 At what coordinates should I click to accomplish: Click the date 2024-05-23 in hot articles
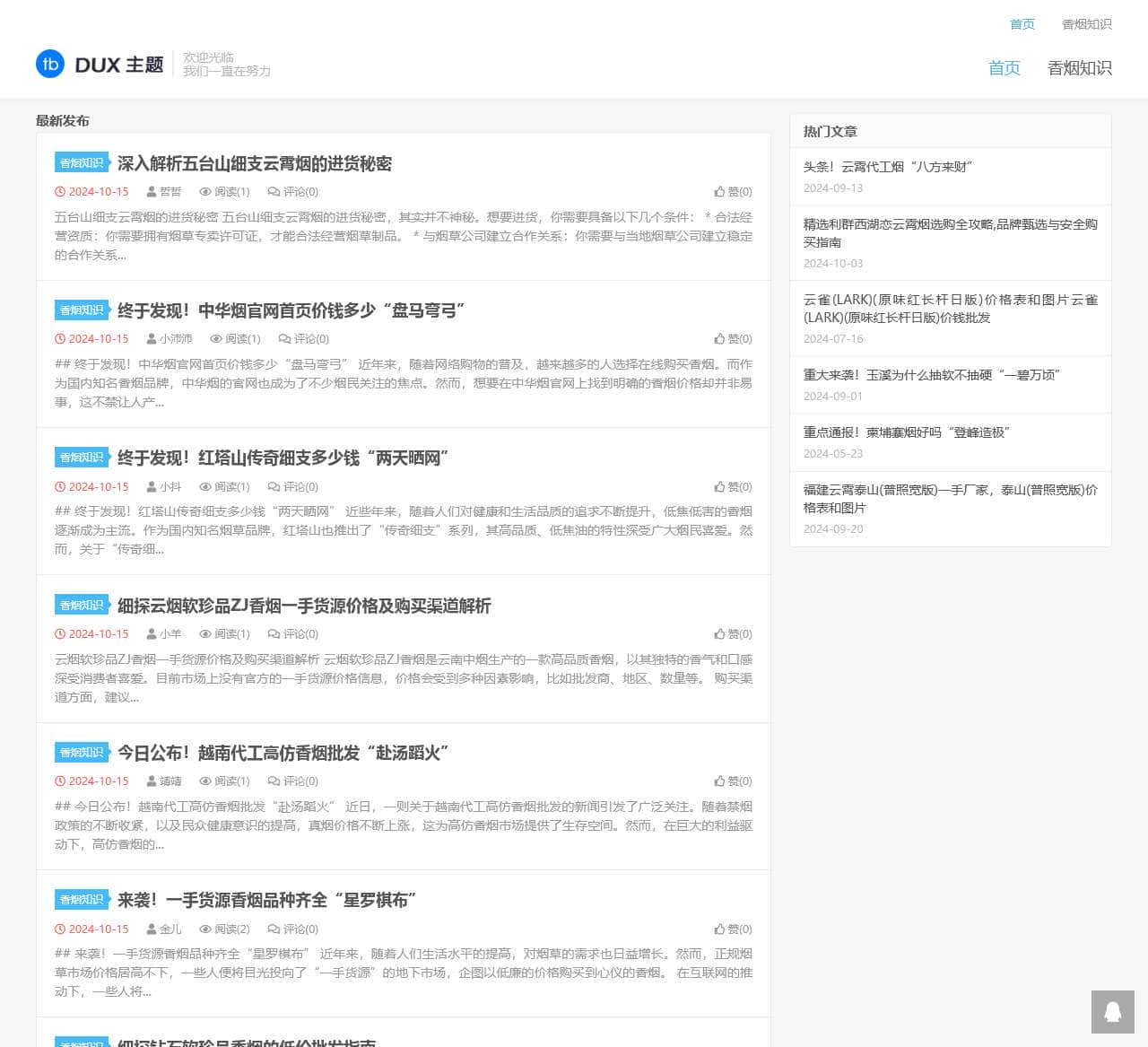(x=833, y=454)
